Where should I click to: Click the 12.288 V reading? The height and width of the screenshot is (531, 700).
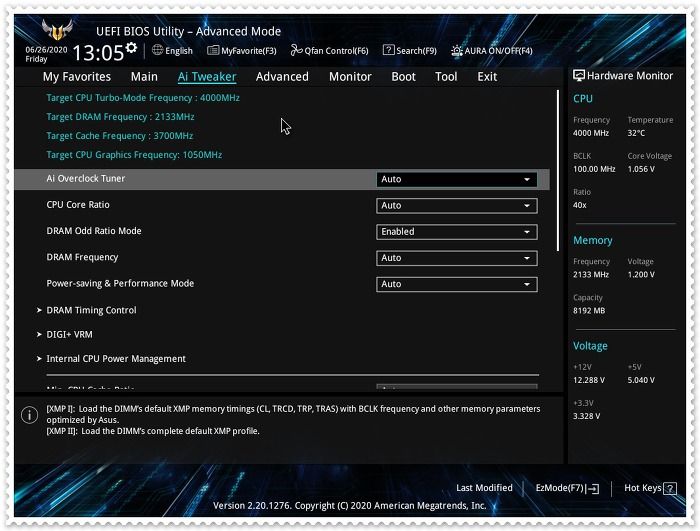(589, 380)
